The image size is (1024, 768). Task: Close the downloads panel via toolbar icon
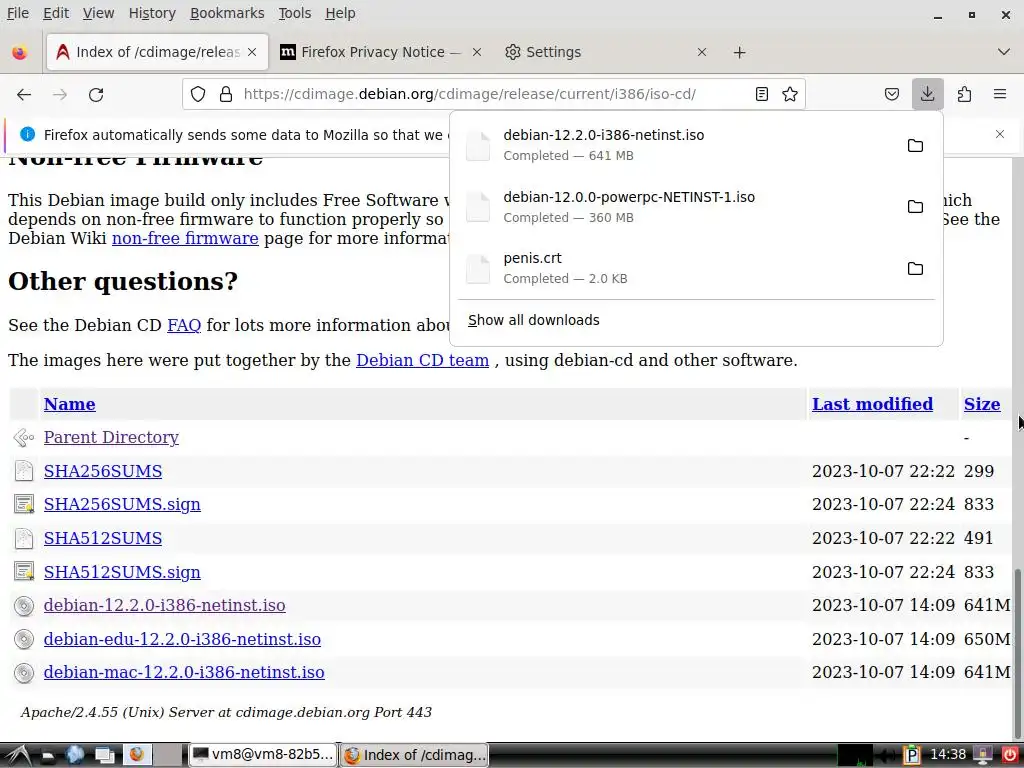pyautogui.click(x=927, y=94)
